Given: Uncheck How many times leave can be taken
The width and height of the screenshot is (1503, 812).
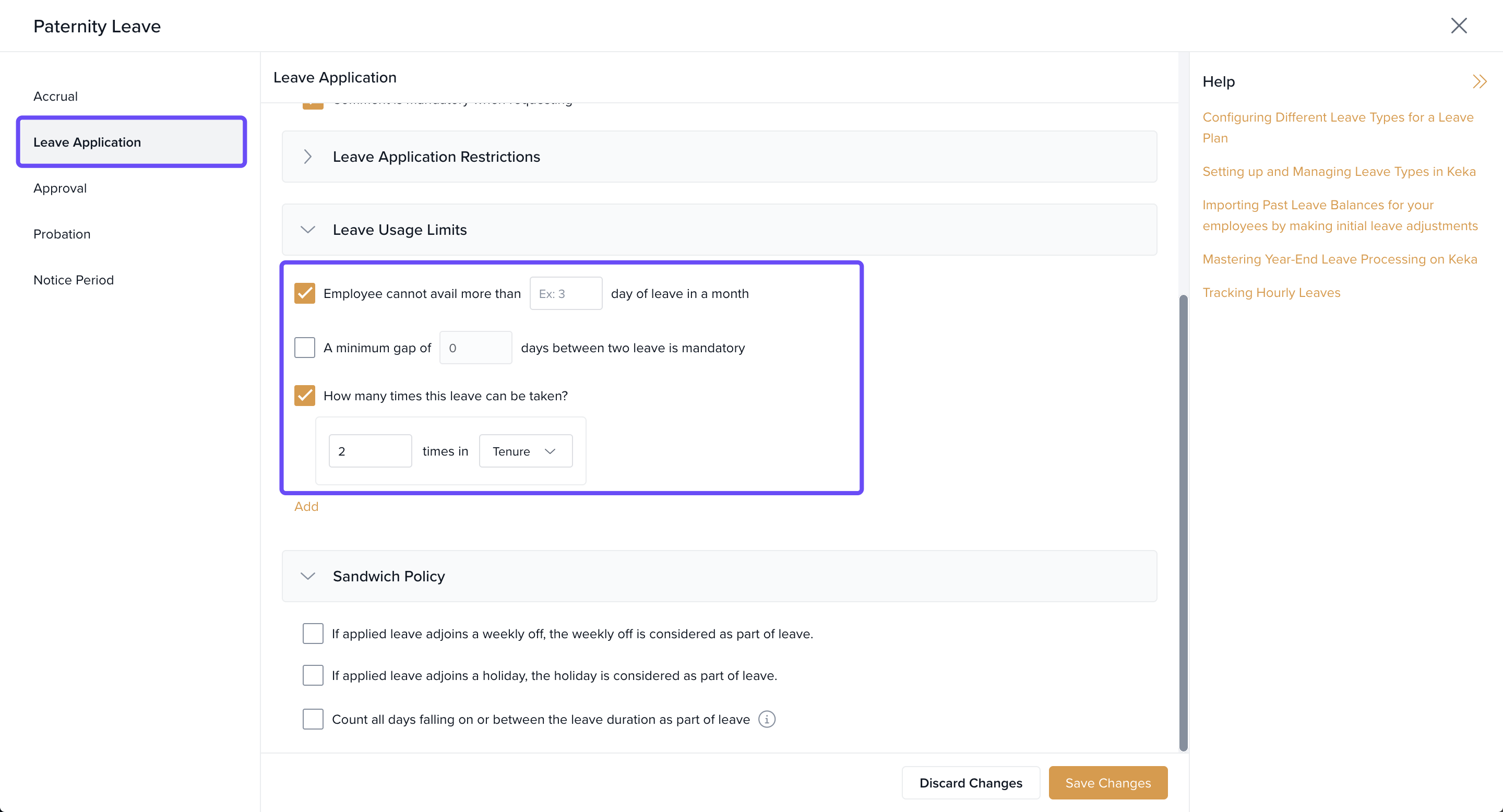Looking at the screenshot, I should pos(305,396).
